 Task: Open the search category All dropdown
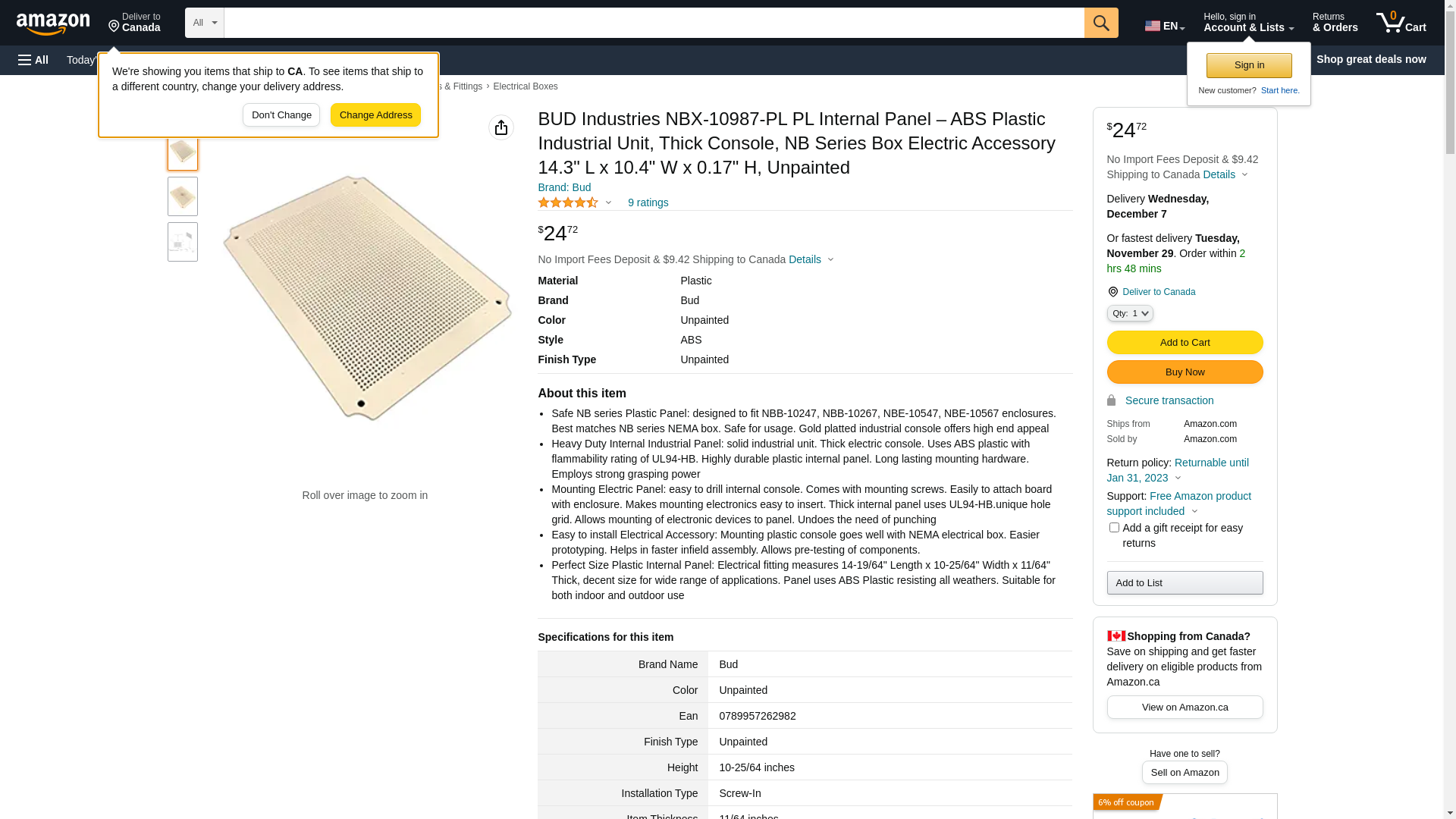pos(205,23)
